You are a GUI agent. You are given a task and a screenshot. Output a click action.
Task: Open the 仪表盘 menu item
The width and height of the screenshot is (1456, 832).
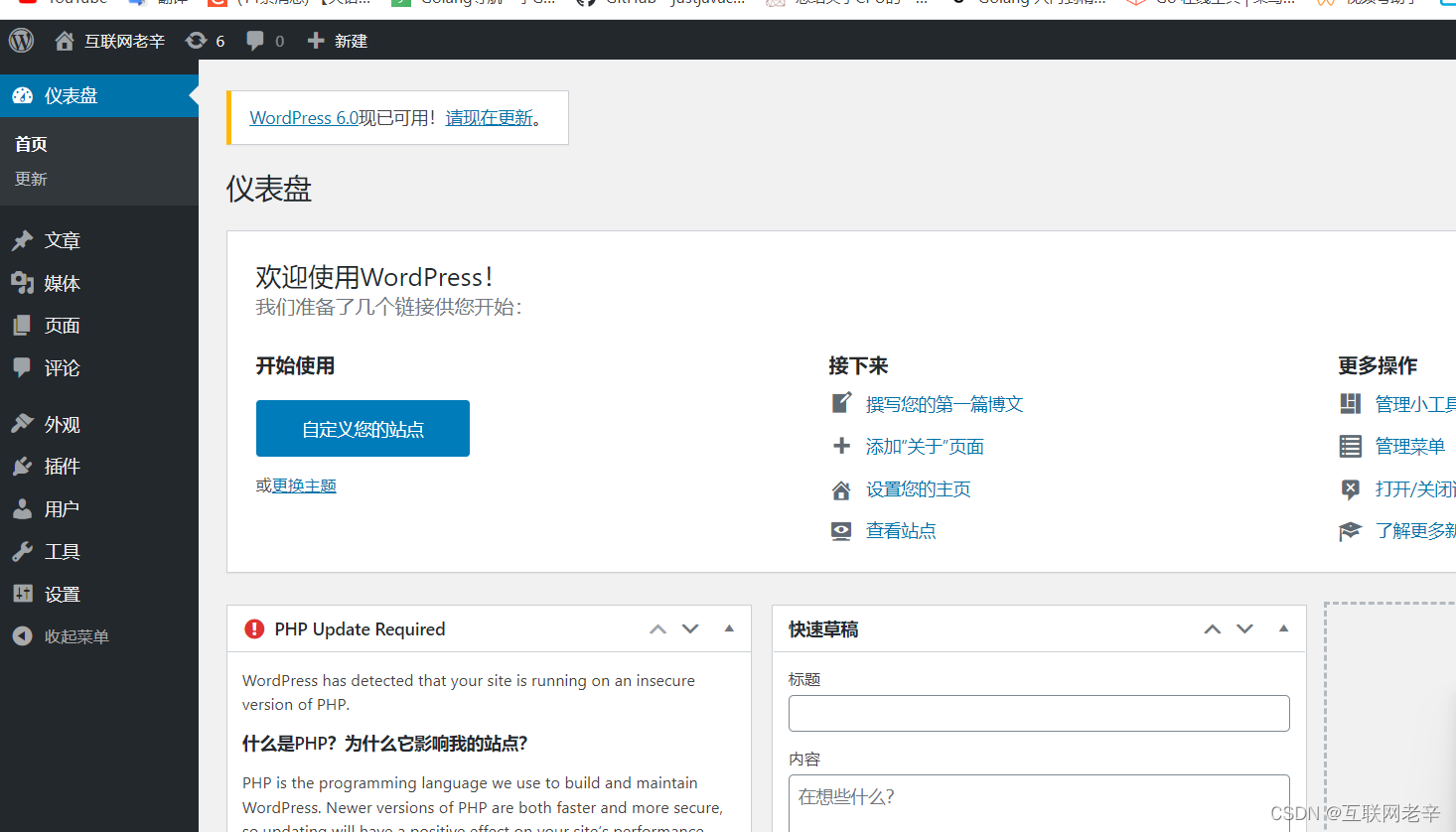pyautogui.click(x=99, y=96)
